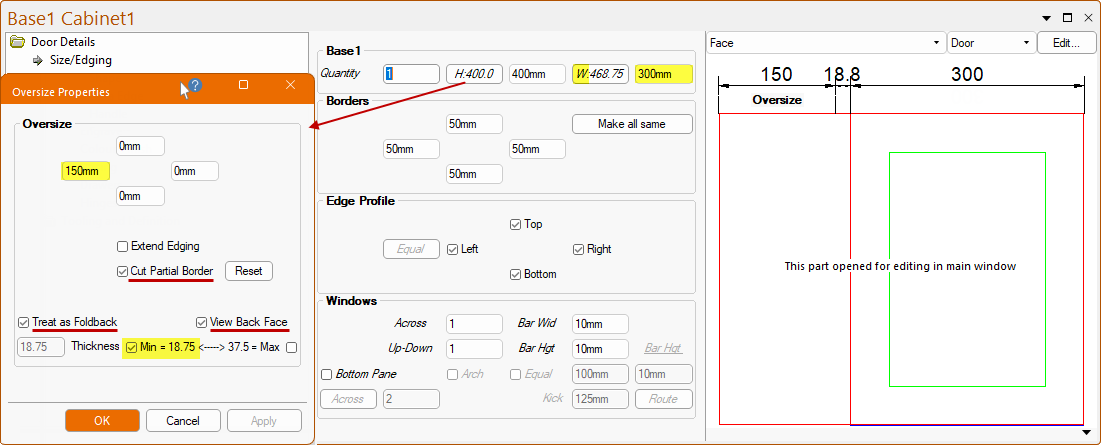Screen dimensions: 1101x445
Task: Click Windows Up-Down value field
Action: point(475,349)
